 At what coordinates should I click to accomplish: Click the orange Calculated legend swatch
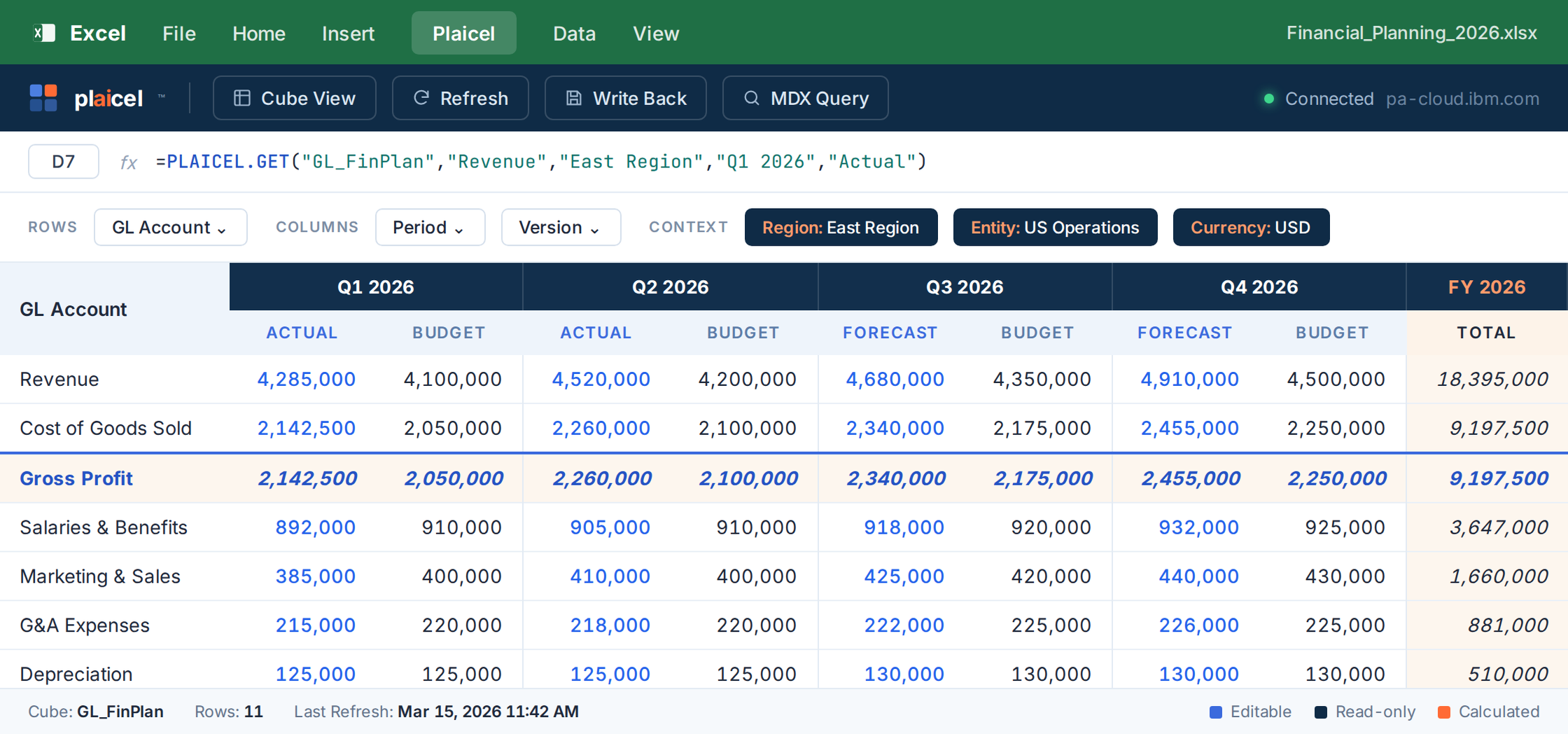click(1443, 712)
